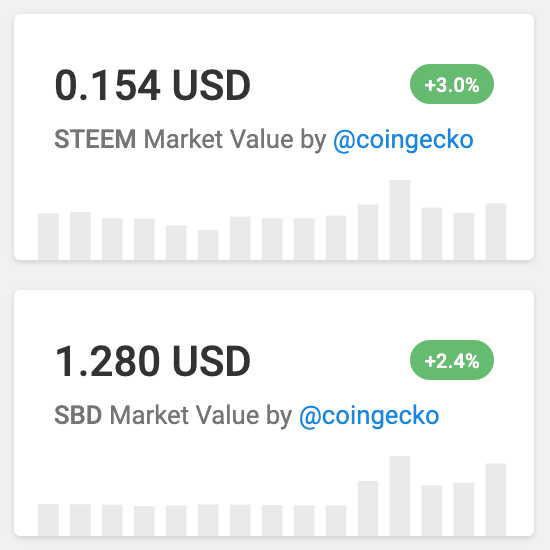550x550 pixels.
Task: Click the tallest bar in the SBD chart
Action: pos(400,496)
